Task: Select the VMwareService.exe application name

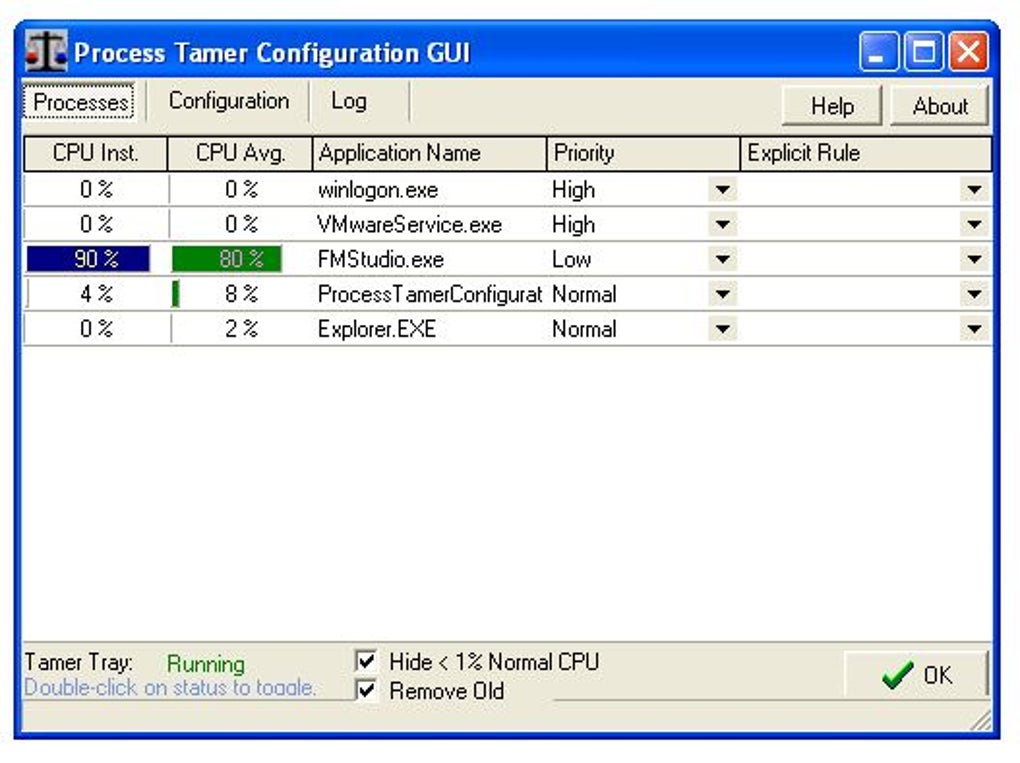Action: [x=410, y=225]
